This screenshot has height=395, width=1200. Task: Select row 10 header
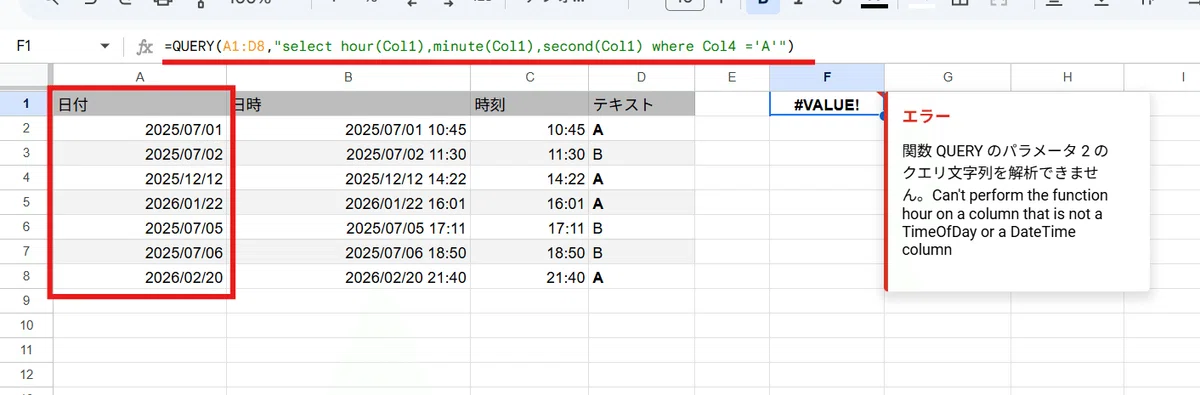pyautogui.click(x=26, y=325)
